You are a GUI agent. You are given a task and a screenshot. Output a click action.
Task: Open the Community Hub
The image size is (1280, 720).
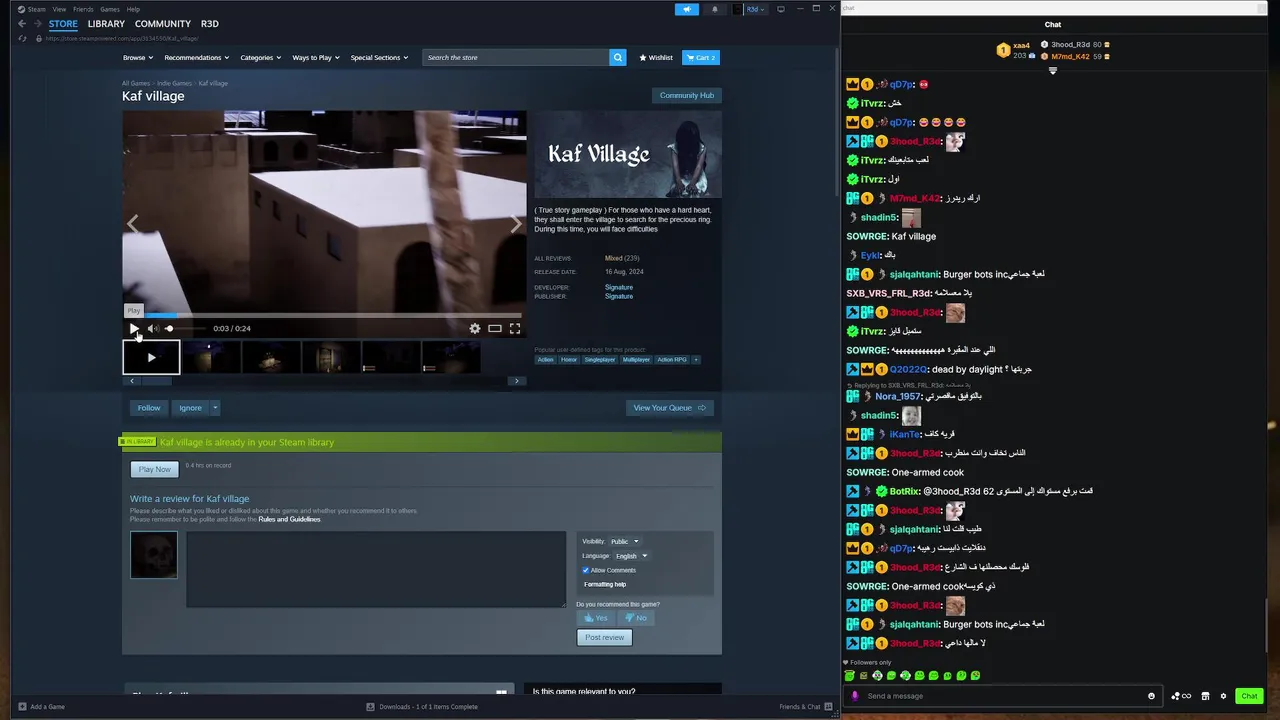coord(686,95)
